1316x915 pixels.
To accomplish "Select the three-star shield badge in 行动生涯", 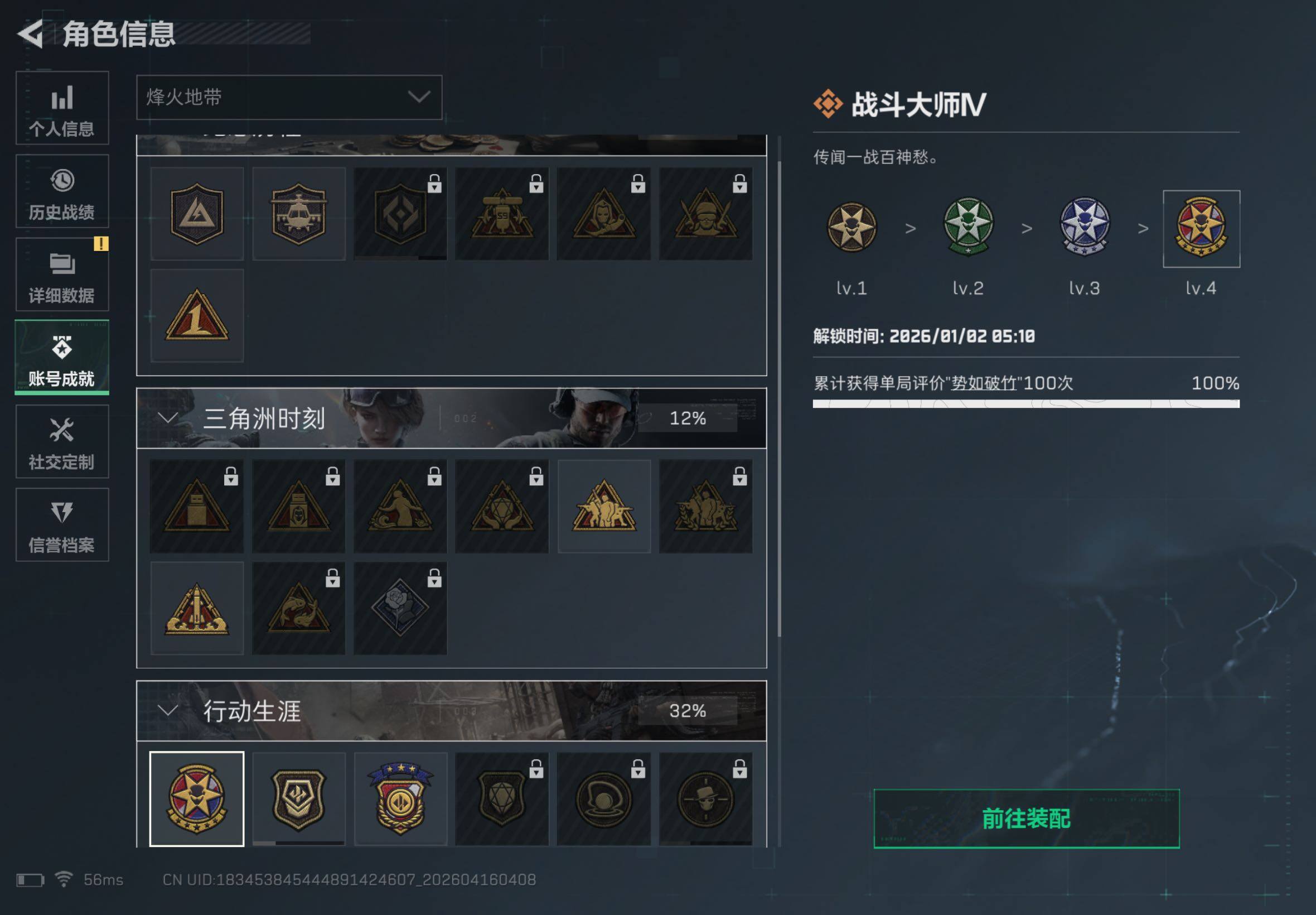I will point(400,798).
